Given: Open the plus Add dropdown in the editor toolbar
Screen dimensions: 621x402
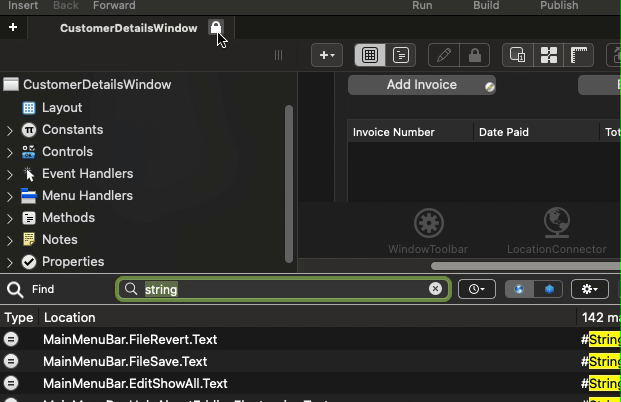Looking at the screenshot, I should click(x=327, y=55).
